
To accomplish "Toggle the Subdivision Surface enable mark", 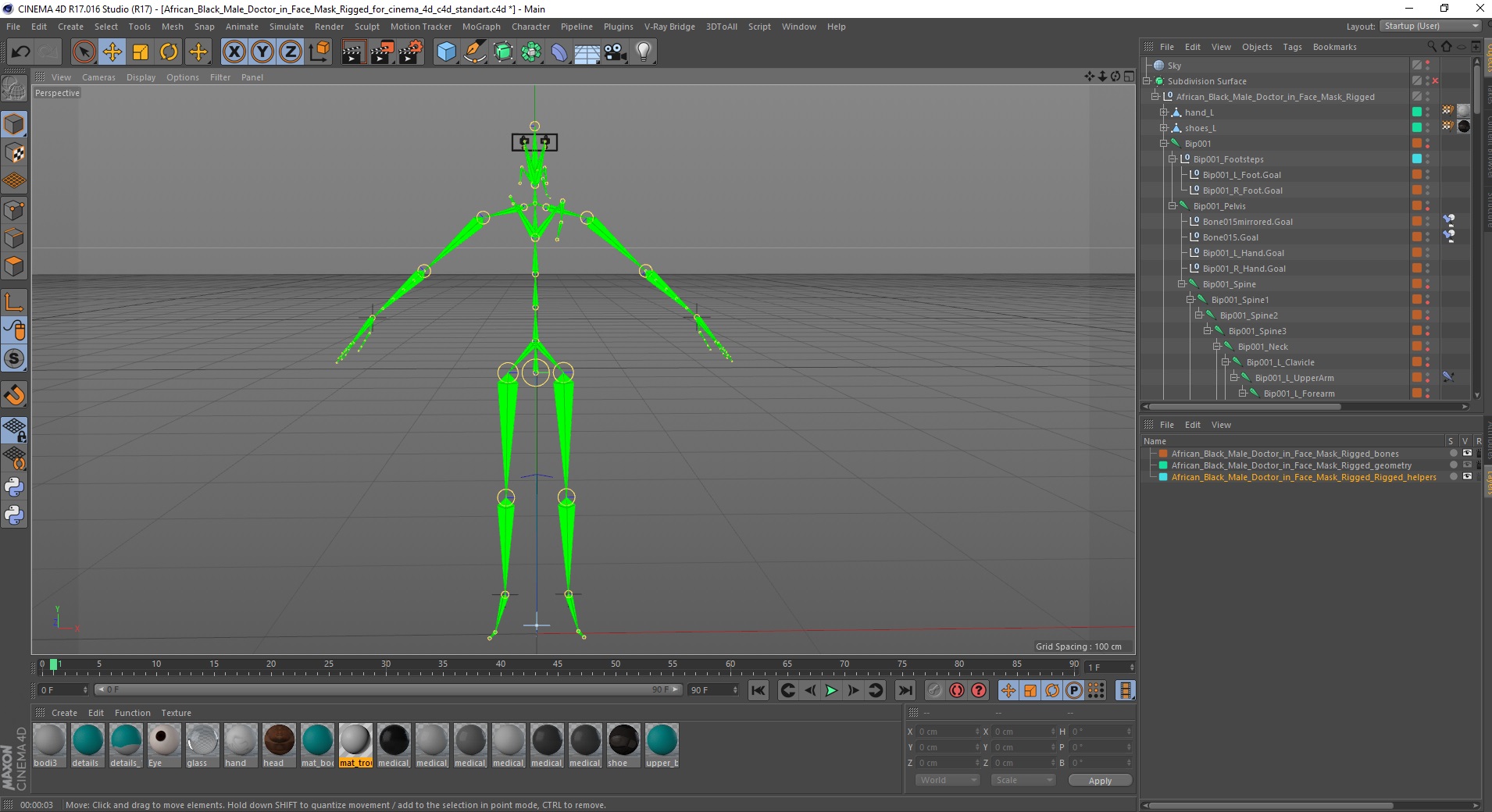I will pos(1435,81).
